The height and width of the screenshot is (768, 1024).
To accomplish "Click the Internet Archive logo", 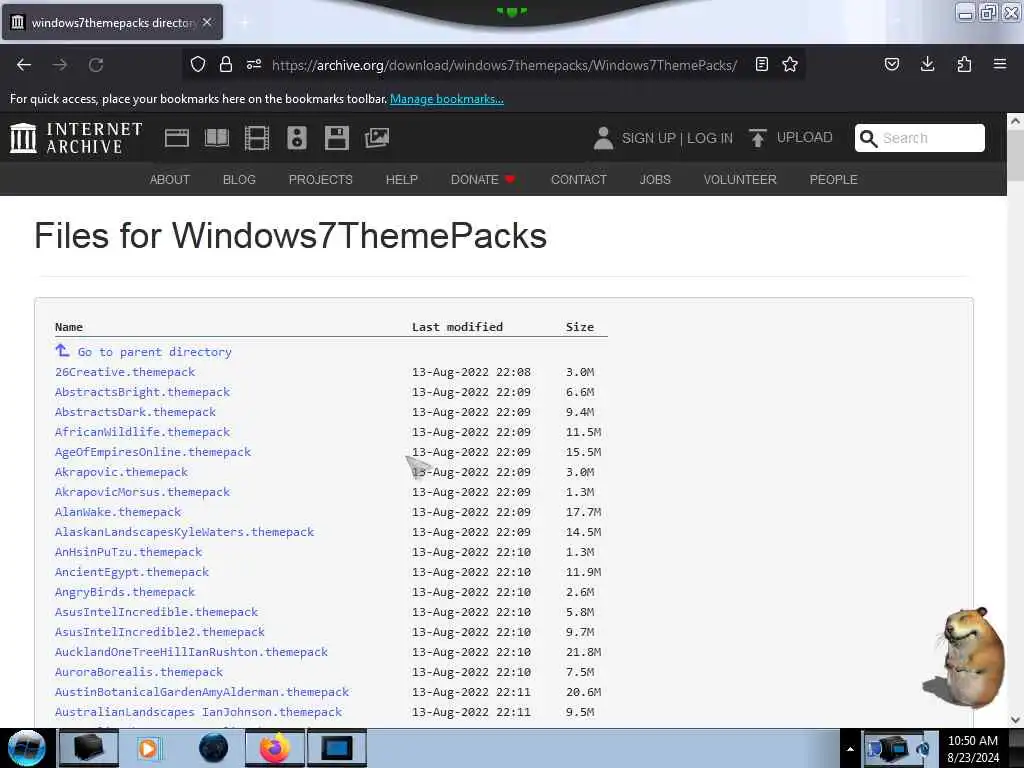I will pos(76,138).
